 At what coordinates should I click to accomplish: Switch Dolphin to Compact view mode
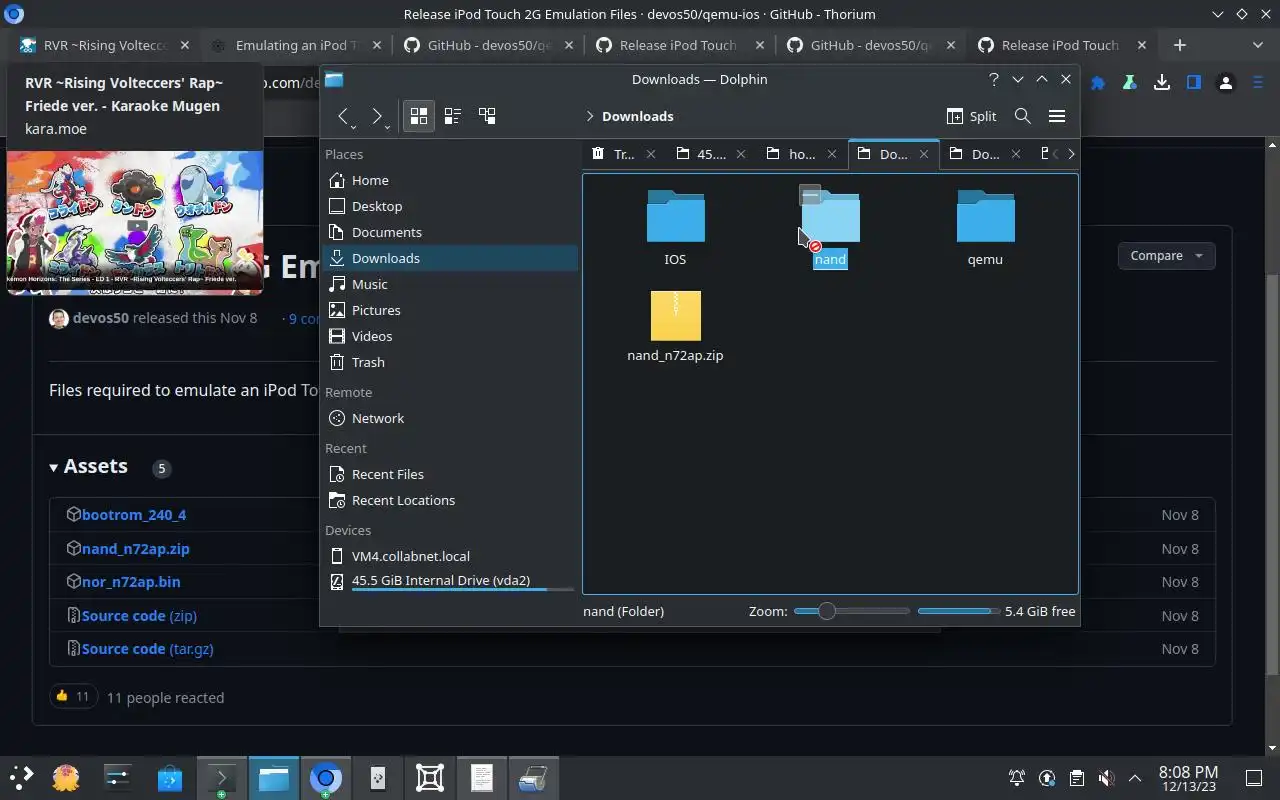(x=452, y=116)
